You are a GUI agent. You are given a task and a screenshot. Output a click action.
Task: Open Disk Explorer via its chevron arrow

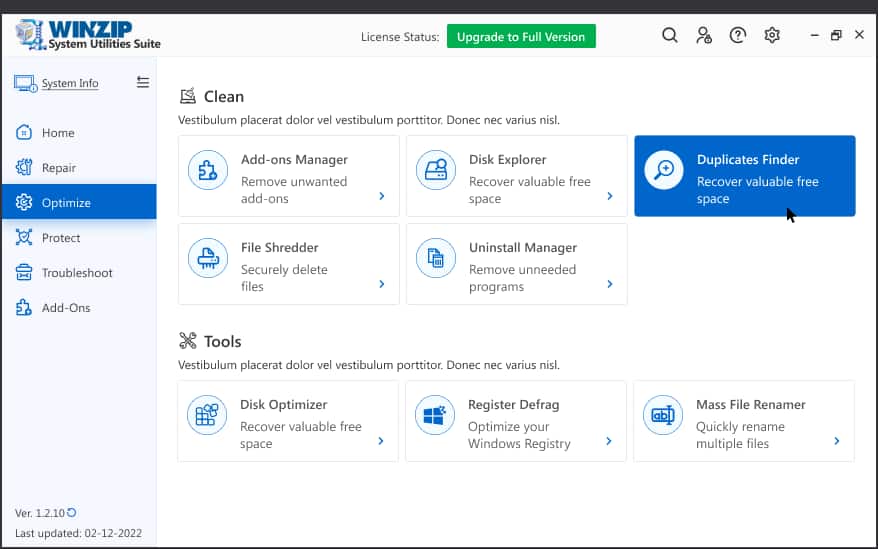point(610,196)
